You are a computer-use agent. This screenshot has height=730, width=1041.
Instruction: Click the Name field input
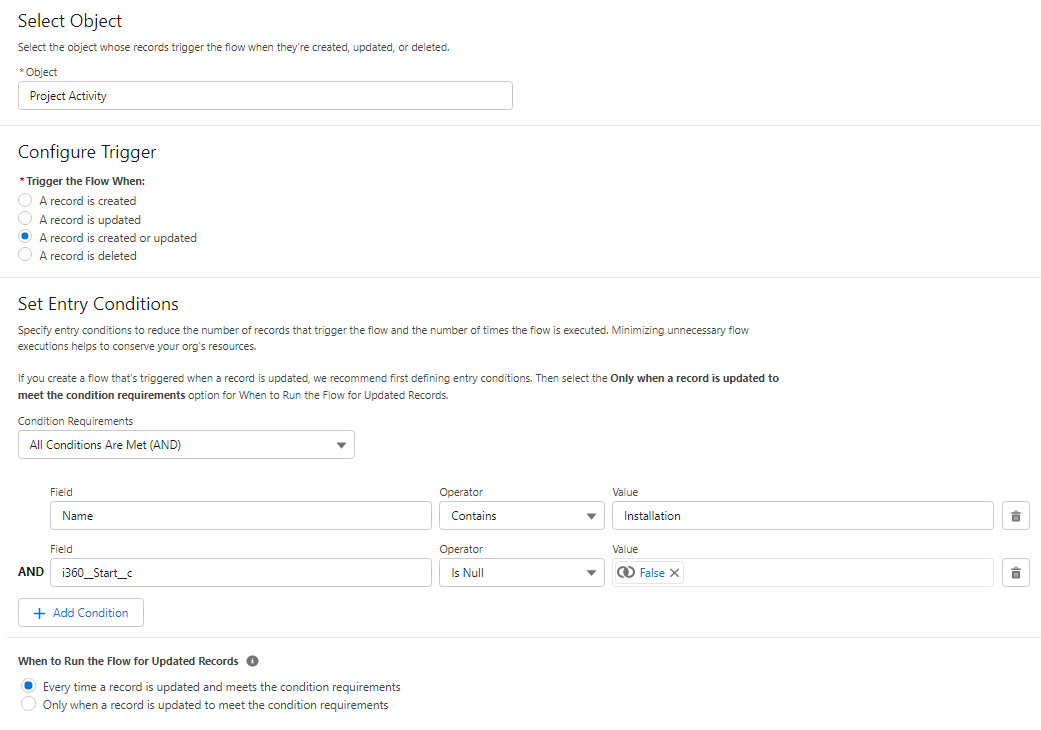point(240,516)
